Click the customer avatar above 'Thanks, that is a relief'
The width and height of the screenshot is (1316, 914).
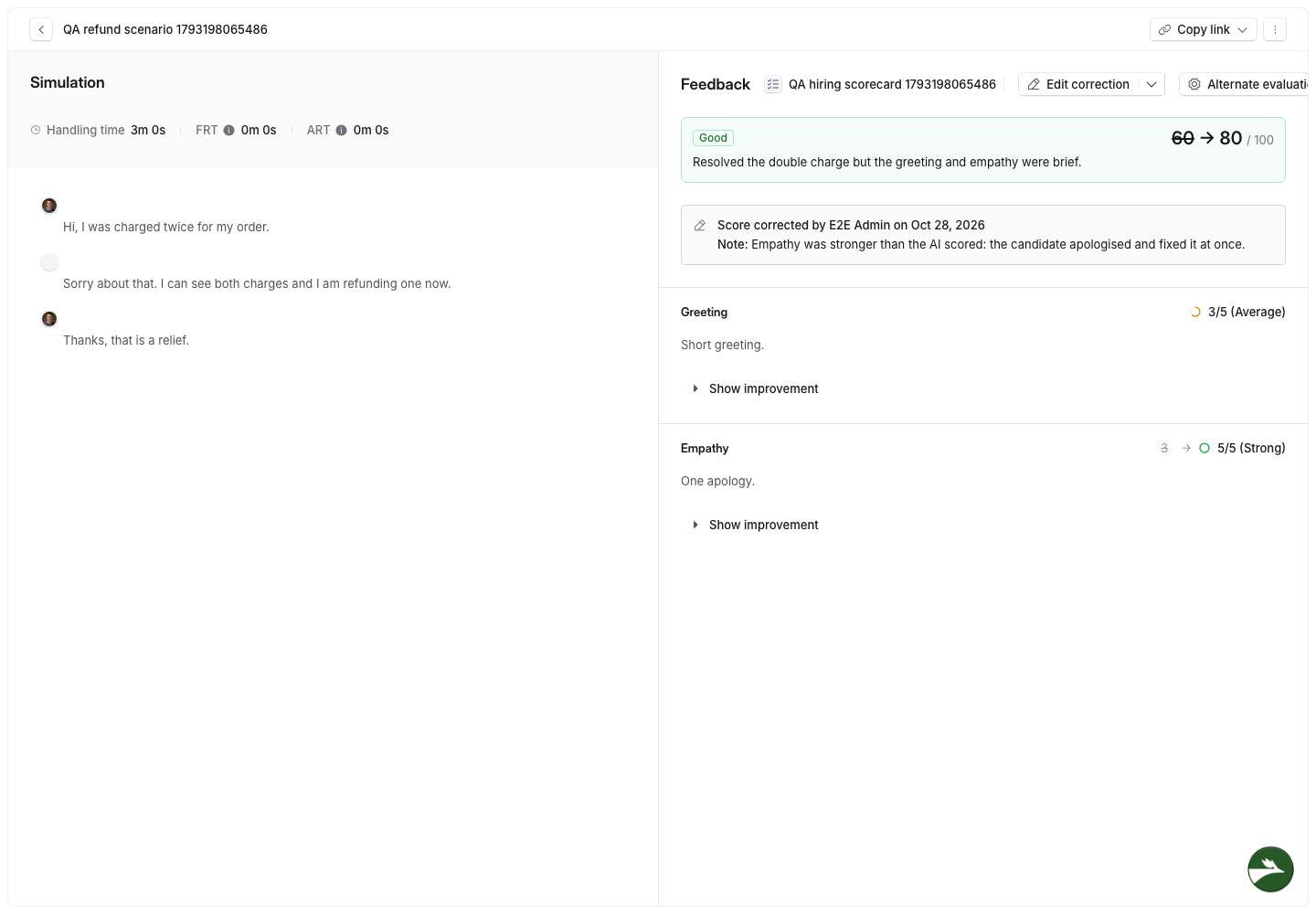click(x=49, y=319)
